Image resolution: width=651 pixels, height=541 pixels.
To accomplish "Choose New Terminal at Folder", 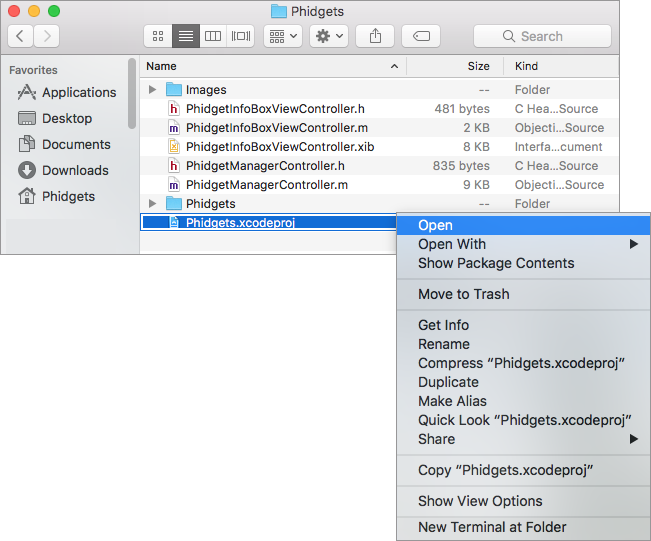I will (x=524, y=527).
